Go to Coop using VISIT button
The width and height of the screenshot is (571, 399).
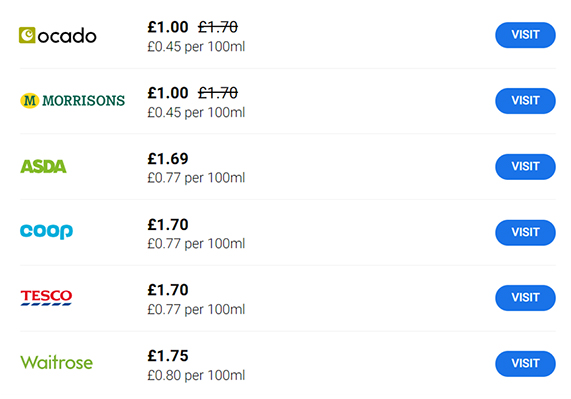(x=525, y=233)
